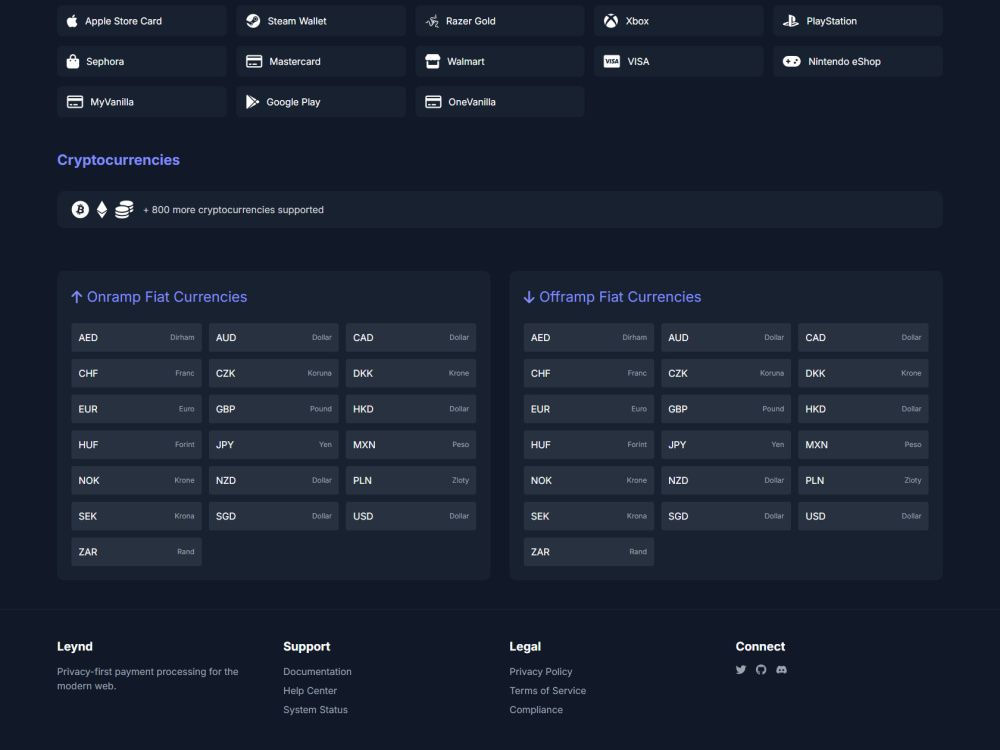Select PLN Zloty under Onramp Fiat Currencies
Viewport: 1000px width, 750px height.
pyautogui.click(x=411, y=480)
